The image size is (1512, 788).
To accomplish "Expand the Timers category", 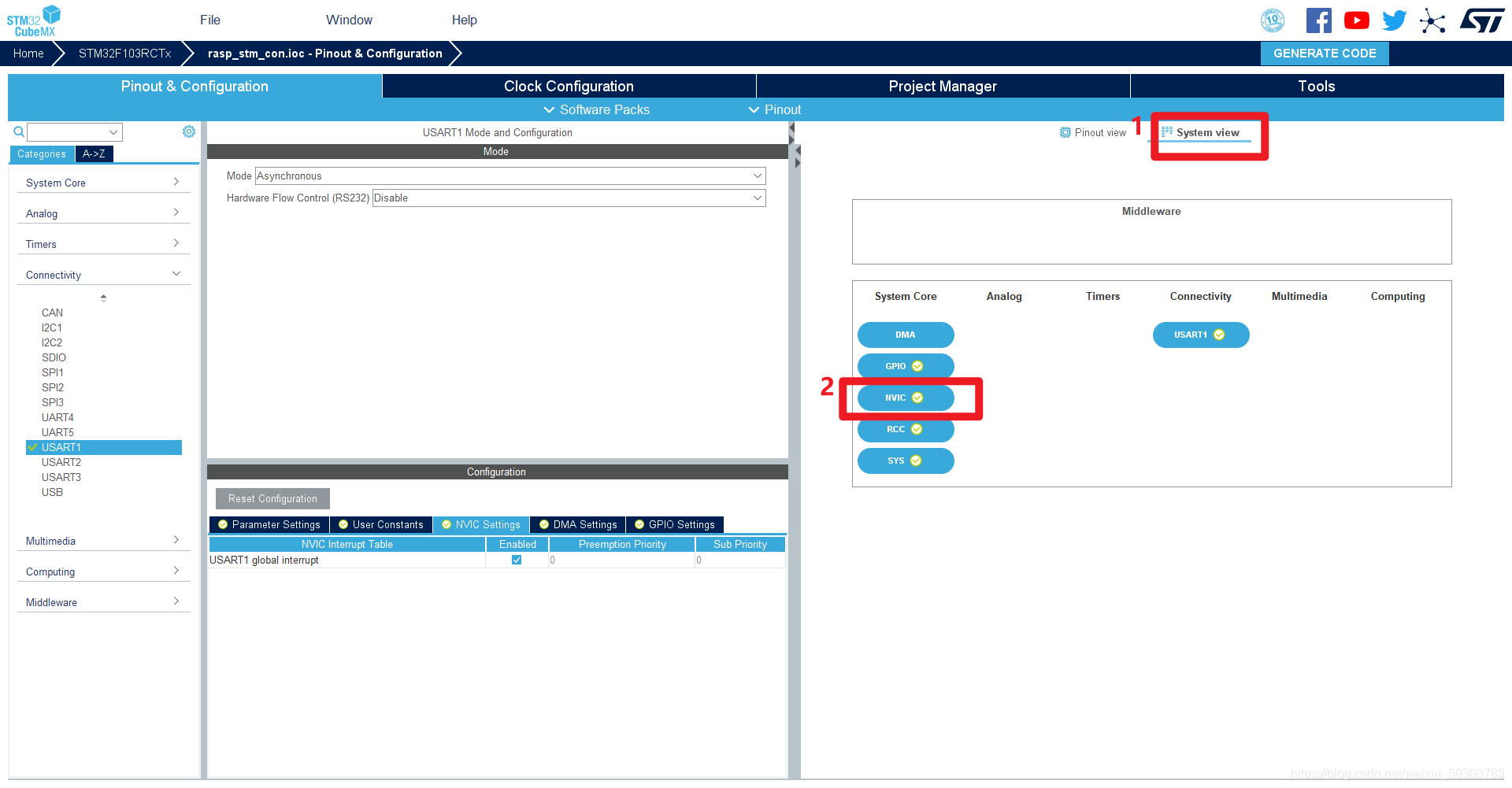I will (103, 244).
